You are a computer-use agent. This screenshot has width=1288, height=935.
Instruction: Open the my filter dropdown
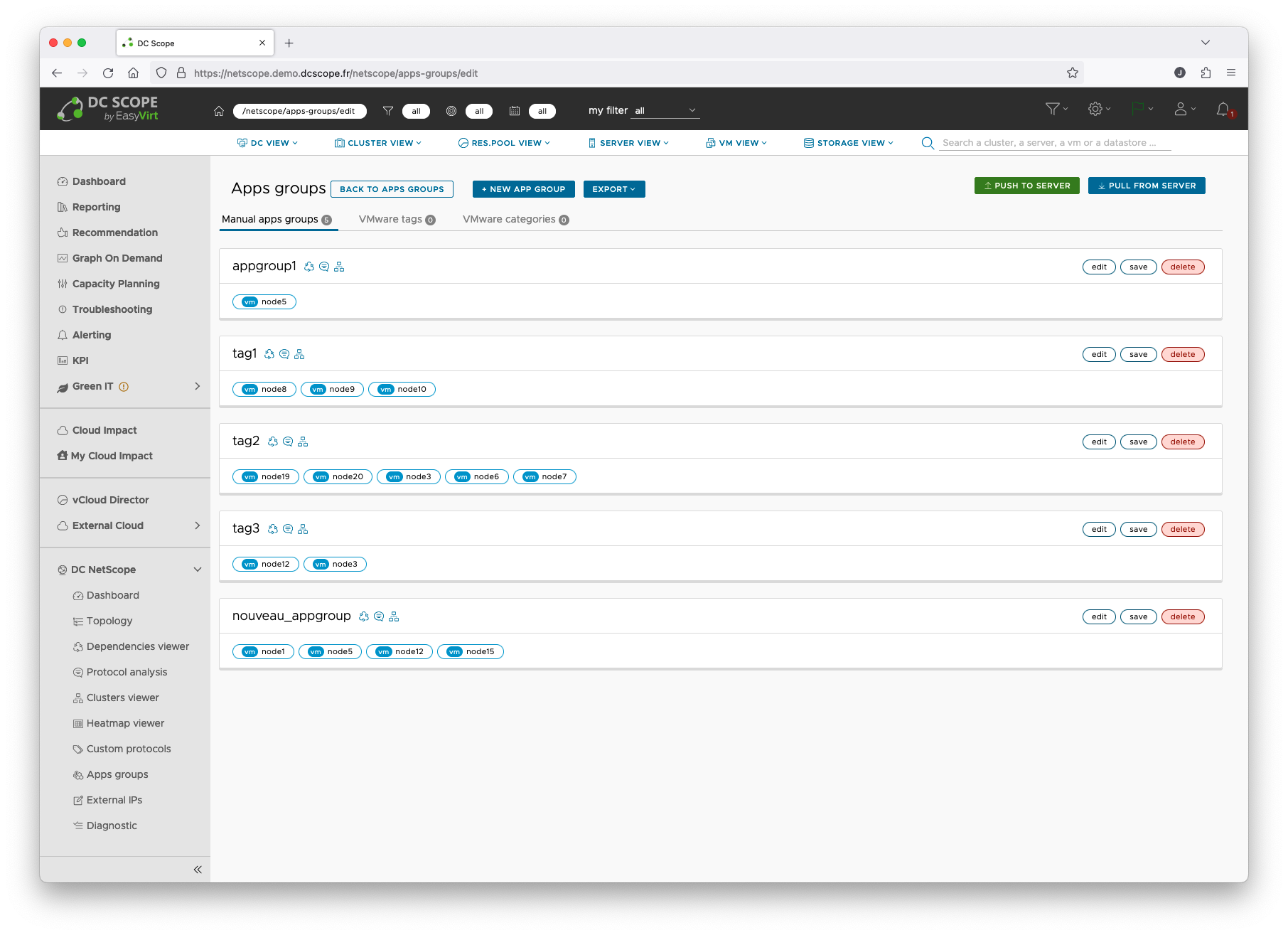665,111
